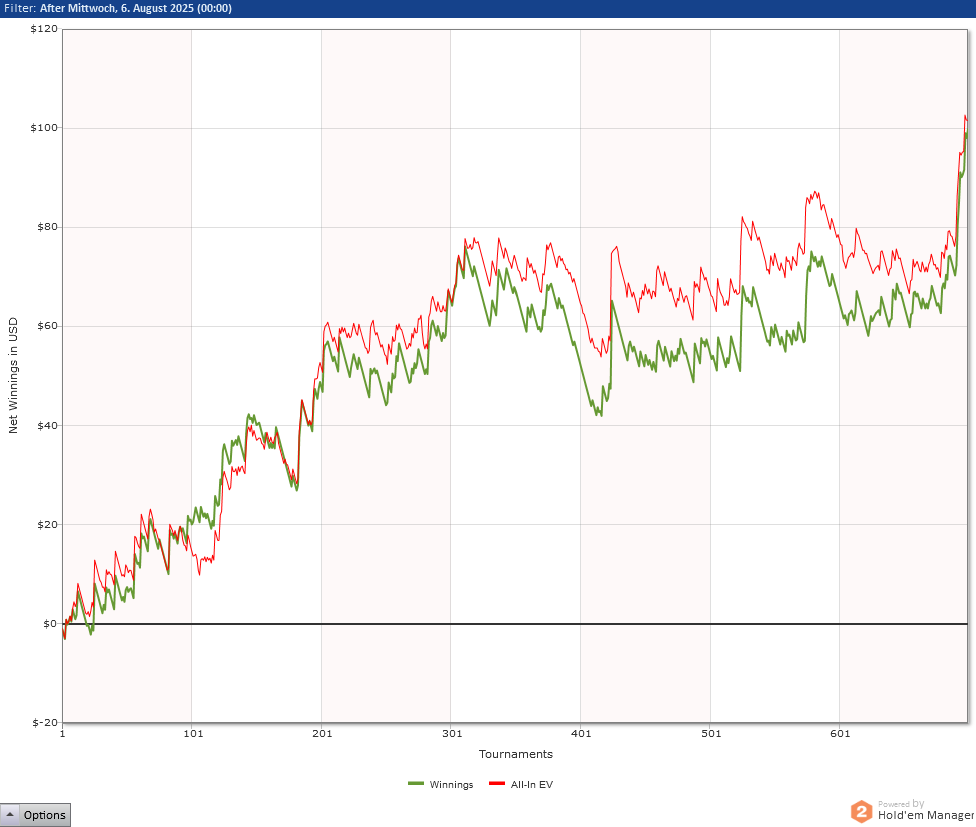Click the Net Winnings in USD axis title
The height and width of the screenshot is (827, 976).
click(x=13, y=375)
